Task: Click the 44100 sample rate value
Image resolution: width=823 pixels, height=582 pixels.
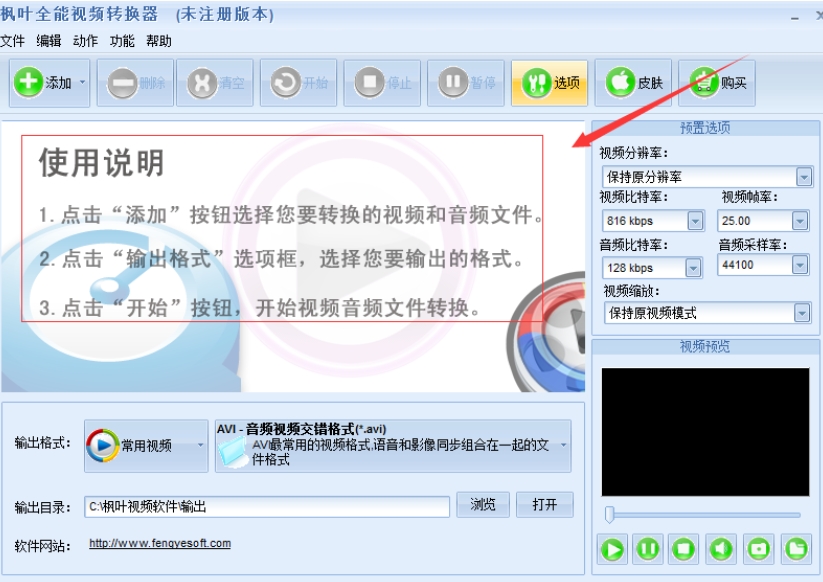Action: point(737,265)
